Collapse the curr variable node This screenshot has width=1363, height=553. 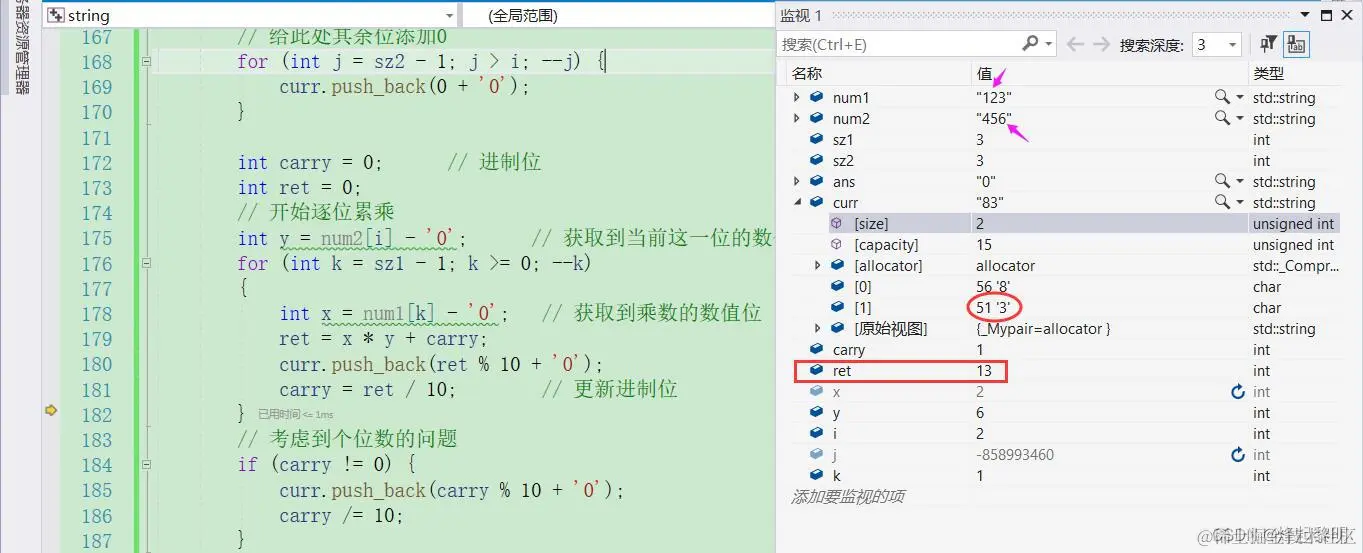click(x=796, y=203)
